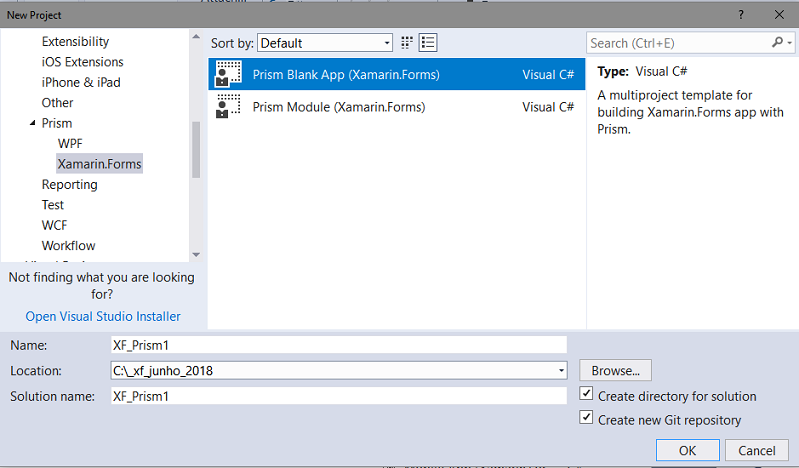Select WPF under Prism

click(70, 143)
